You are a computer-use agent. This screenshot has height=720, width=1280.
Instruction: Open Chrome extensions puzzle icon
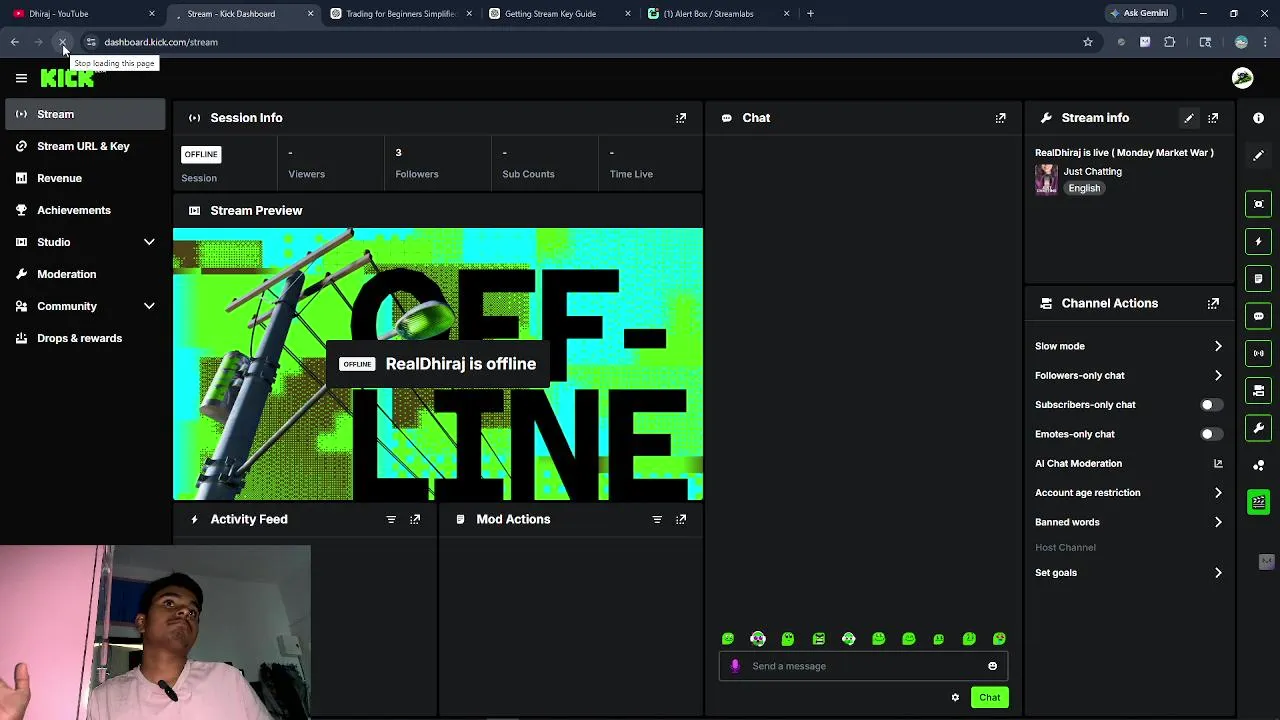point(1169,42)
